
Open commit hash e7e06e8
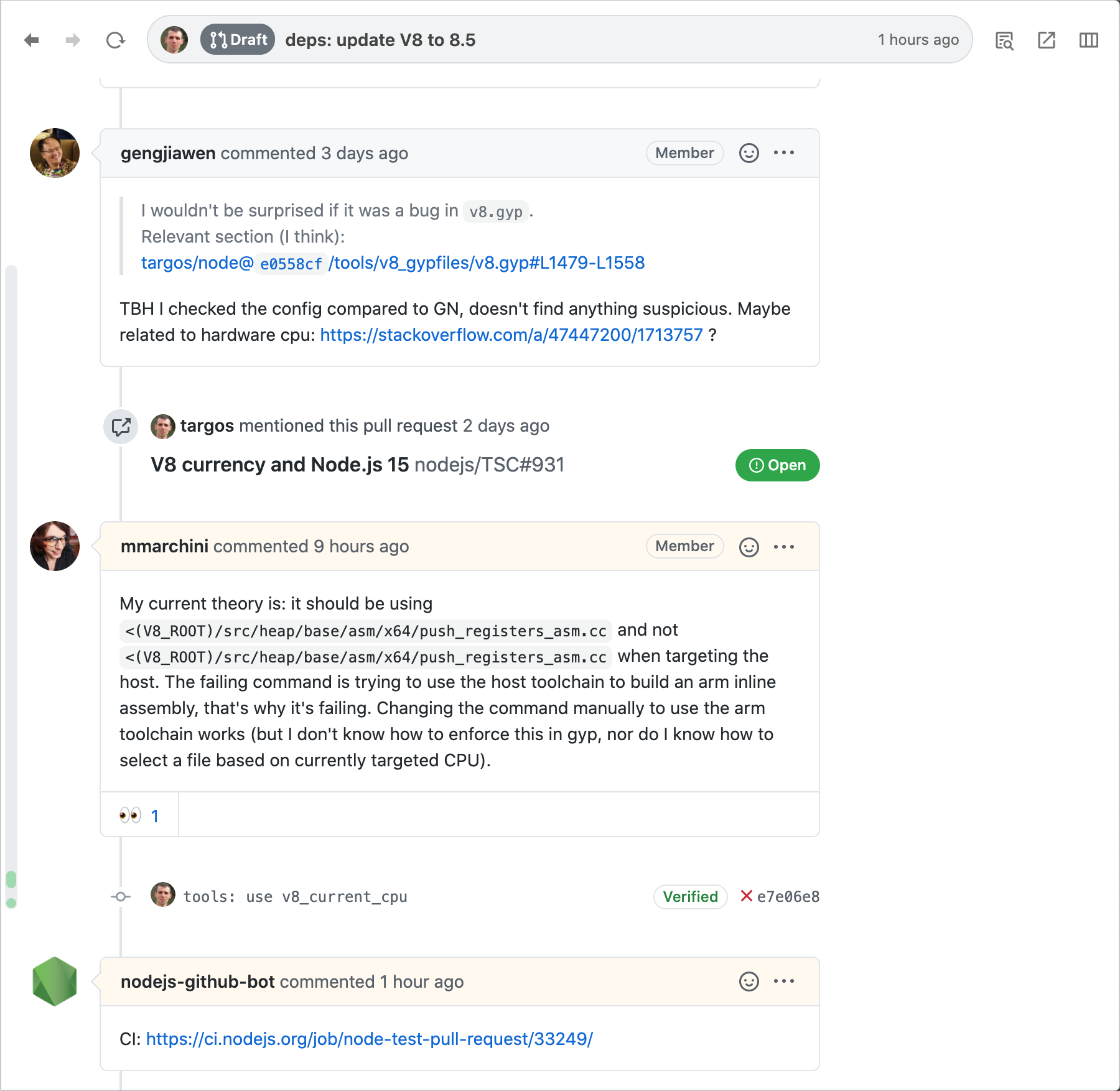(788, 897)
